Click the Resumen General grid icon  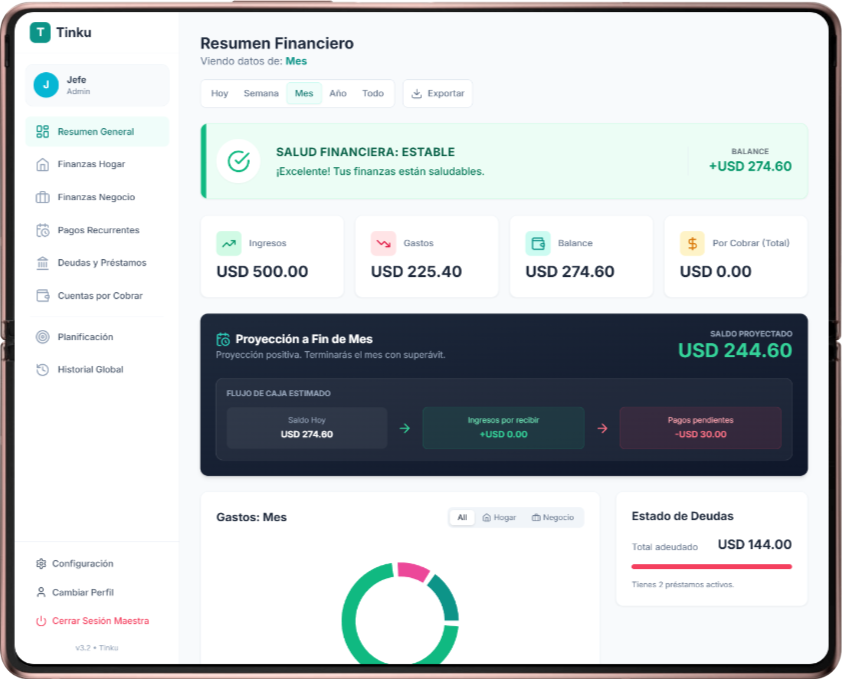tap(42, 132)
